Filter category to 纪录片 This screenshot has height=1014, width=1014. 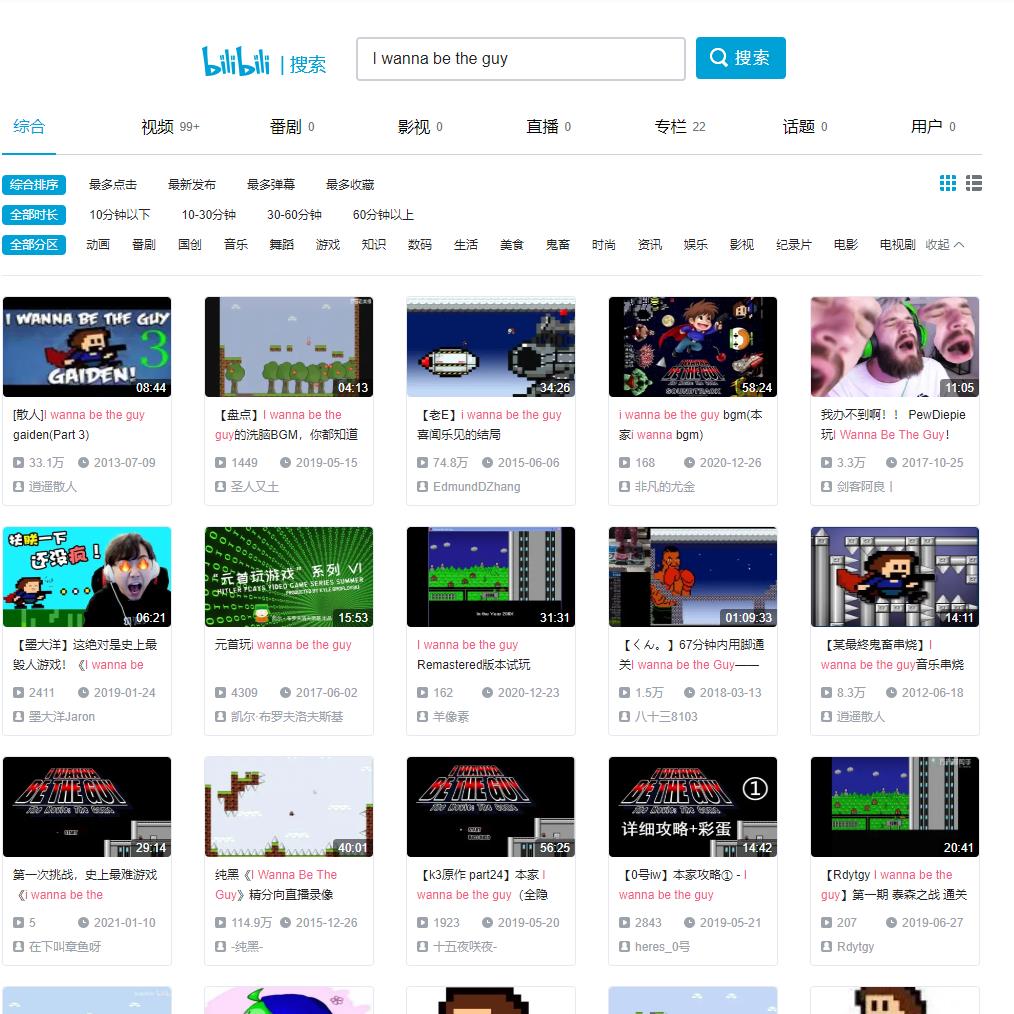[x=794, y=245]
